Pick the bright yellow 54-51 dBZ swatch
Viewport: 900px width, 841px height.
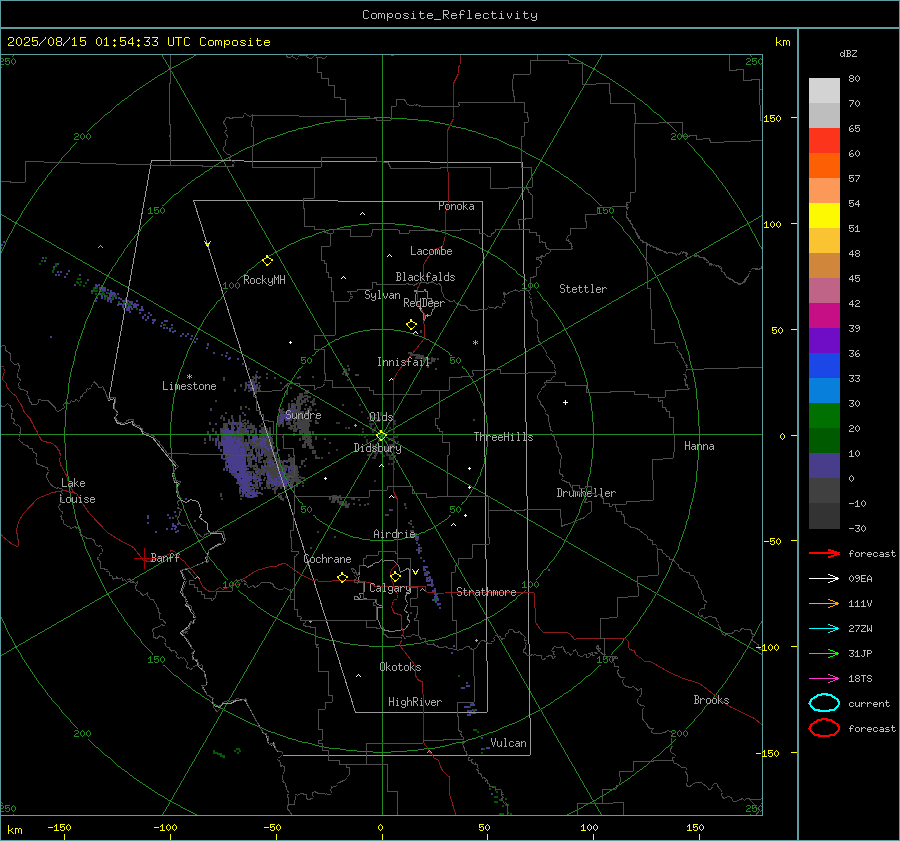[x=824, y=216]
